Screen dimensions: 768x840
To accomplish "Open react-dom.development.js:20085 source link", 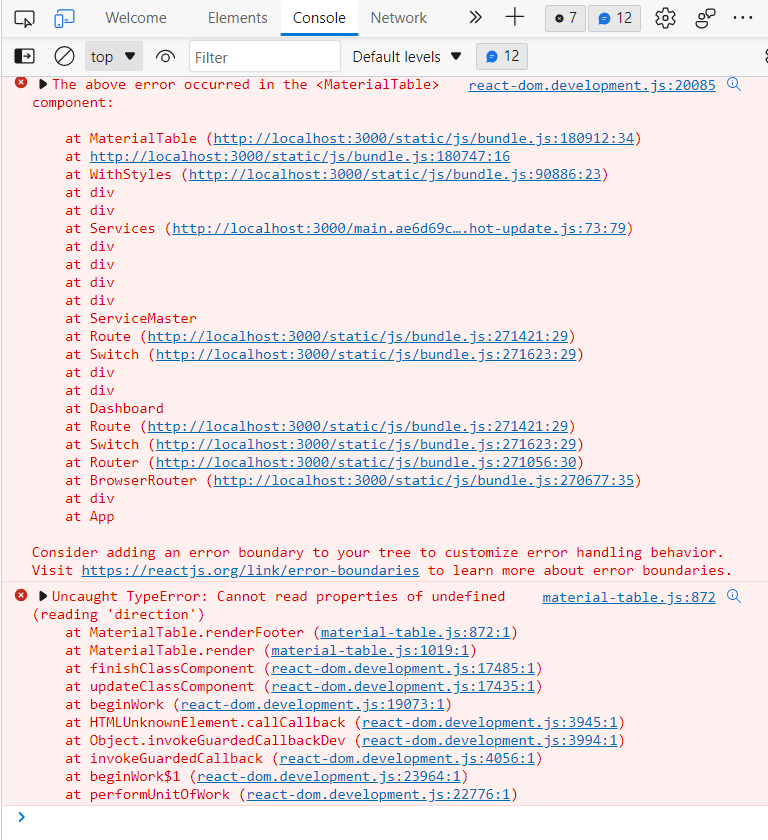I will (x=592, y=85).
